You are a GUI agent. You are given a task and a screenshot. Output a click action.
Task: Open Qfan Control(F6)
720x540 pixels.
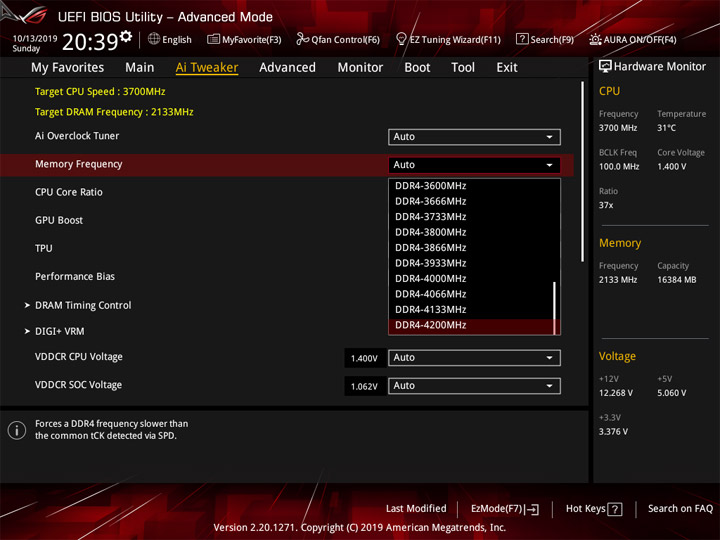338,39
